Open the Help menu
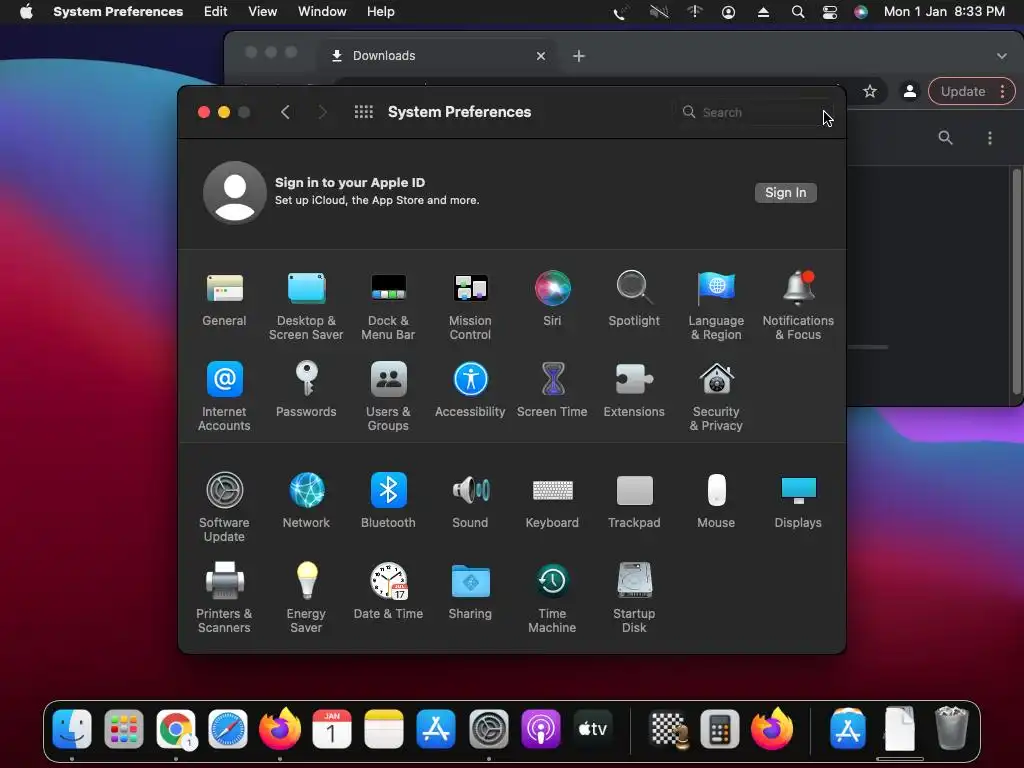 pyautogui.click(x=381, y=12)
